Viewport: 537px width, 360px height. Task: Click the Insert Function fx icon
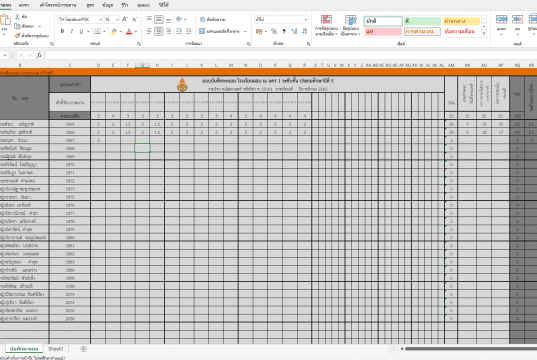point(39,55)
